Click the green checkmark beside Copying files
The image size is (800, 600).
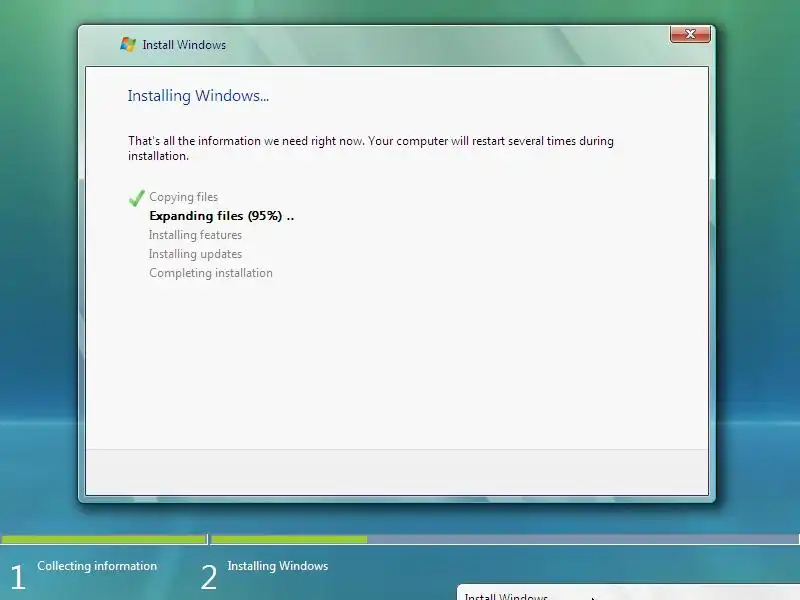tap(137, 198)
